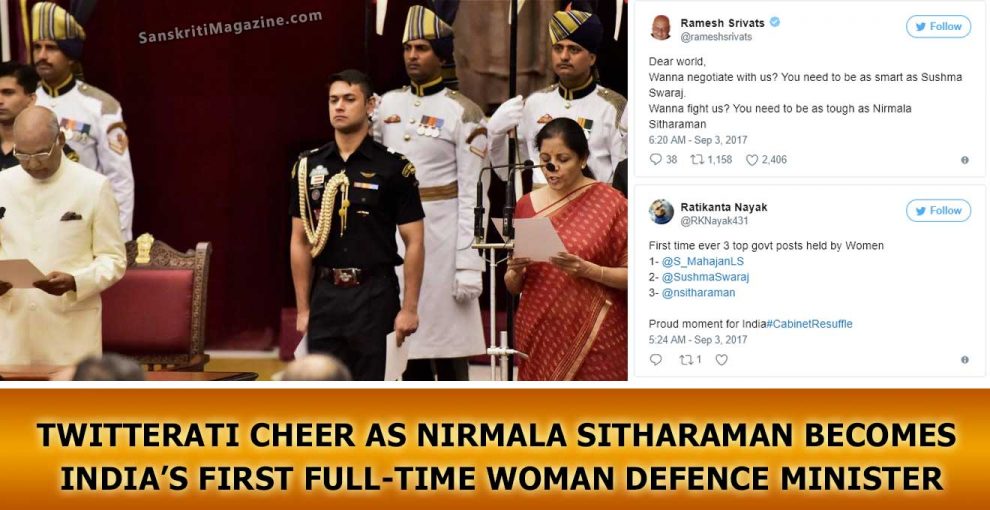Image resolution: width=990 pixels, height=510 pixels.
Task: Click the 5:24 AM - Sep 3, 2017 timestamp
Action: 698,340
